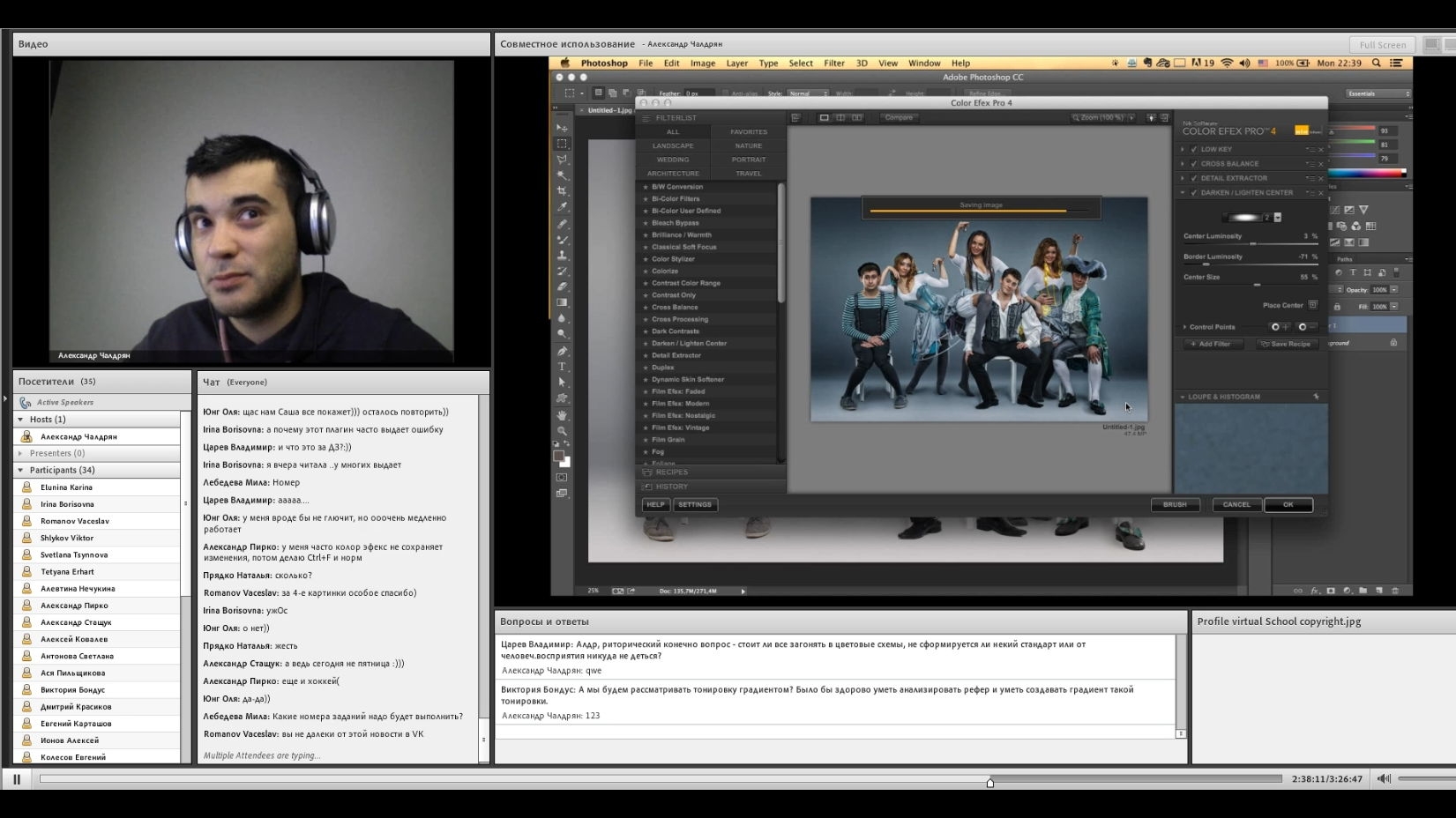Remove the Detail Extractor filter with X
Viewport: 1456px width, 818px height.
click(1320, 178)
